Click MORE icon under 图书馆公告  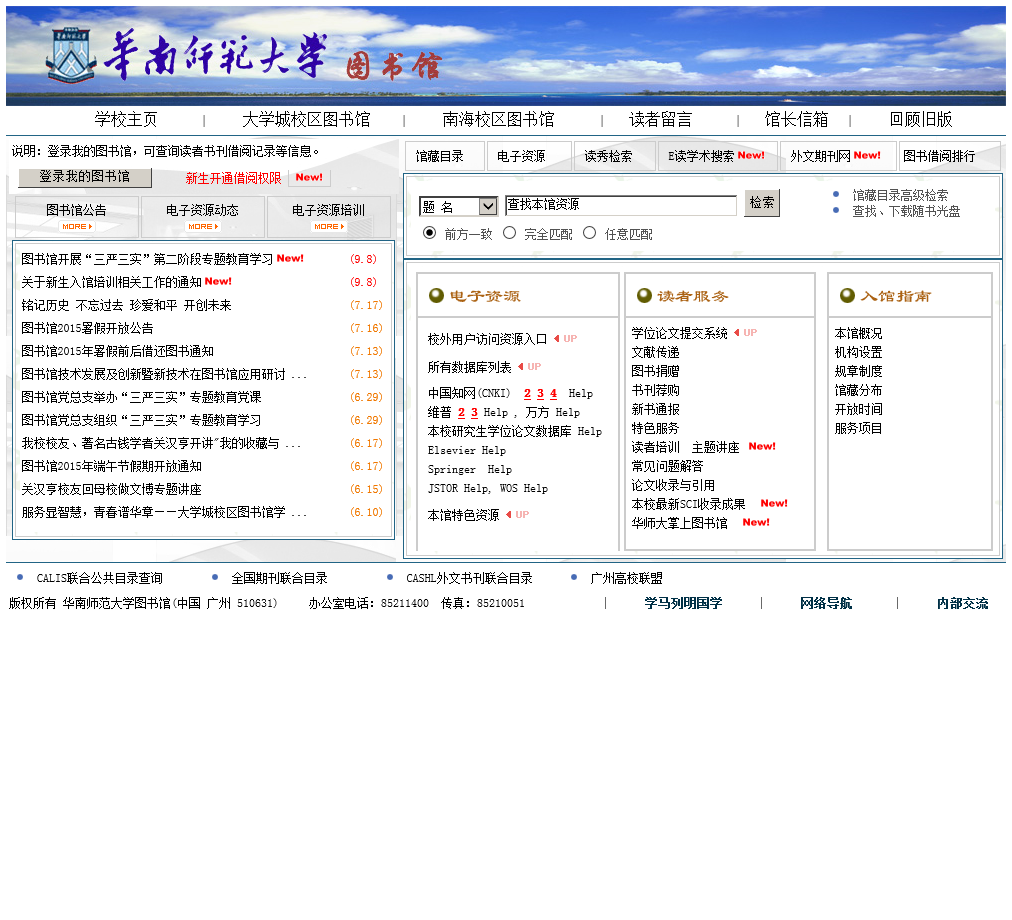(x=77, y=227)
